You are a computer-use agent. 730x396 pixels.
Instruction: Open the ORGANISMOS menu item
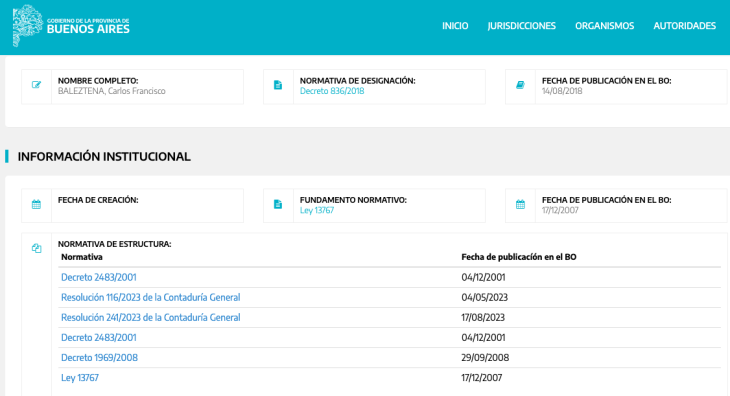[x=604, y=26]
